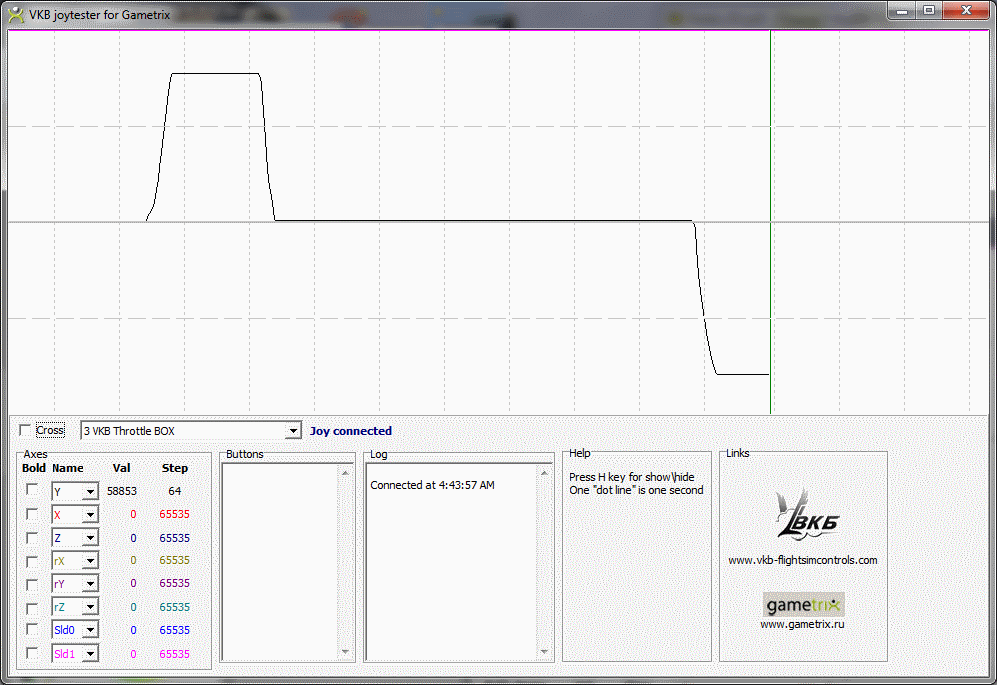Open the joystick device dropdown

[x=292, y=431]
